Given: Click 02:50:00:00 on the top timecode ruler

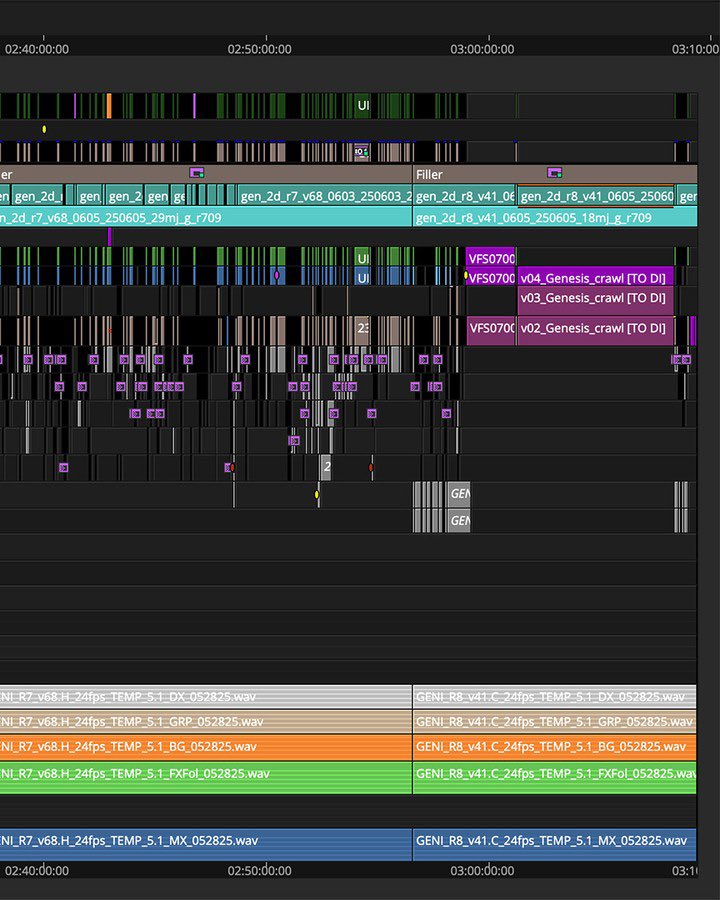Looking at the screenshot, I should click(x=260, y=49).
